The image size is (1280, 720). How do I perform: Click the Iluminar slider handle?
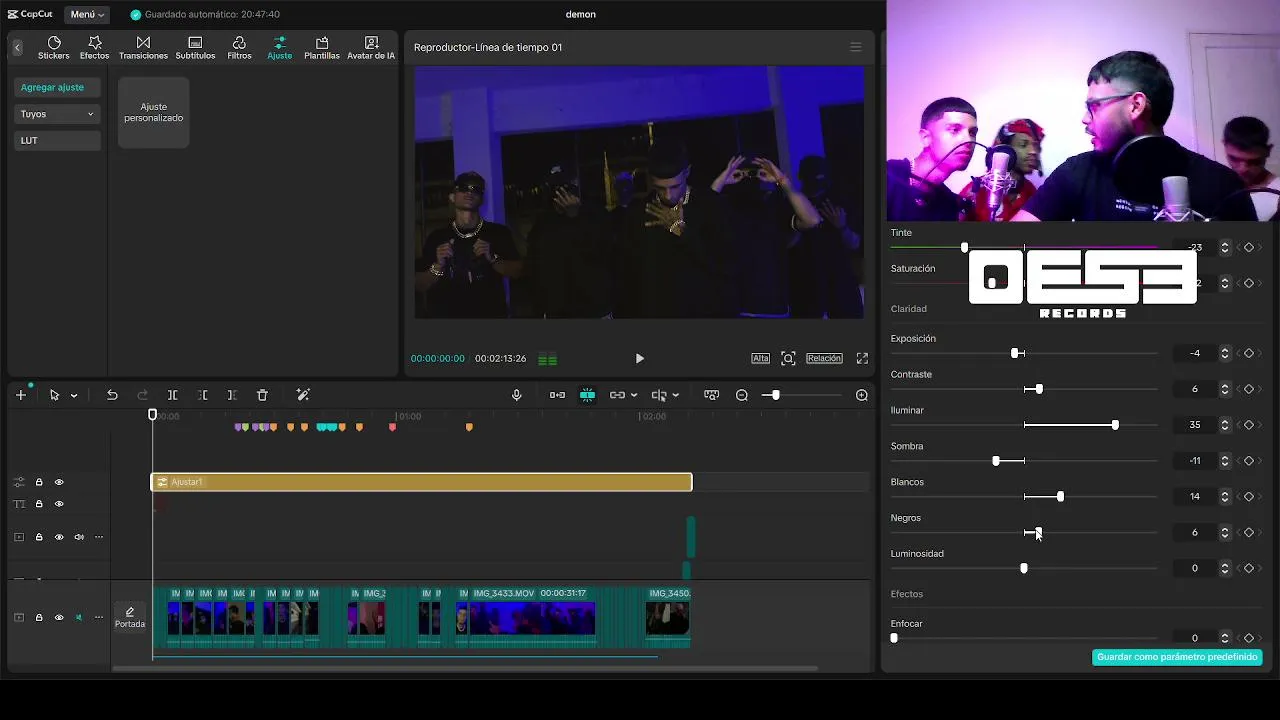pyautogui.click(x=1115, y=425)
